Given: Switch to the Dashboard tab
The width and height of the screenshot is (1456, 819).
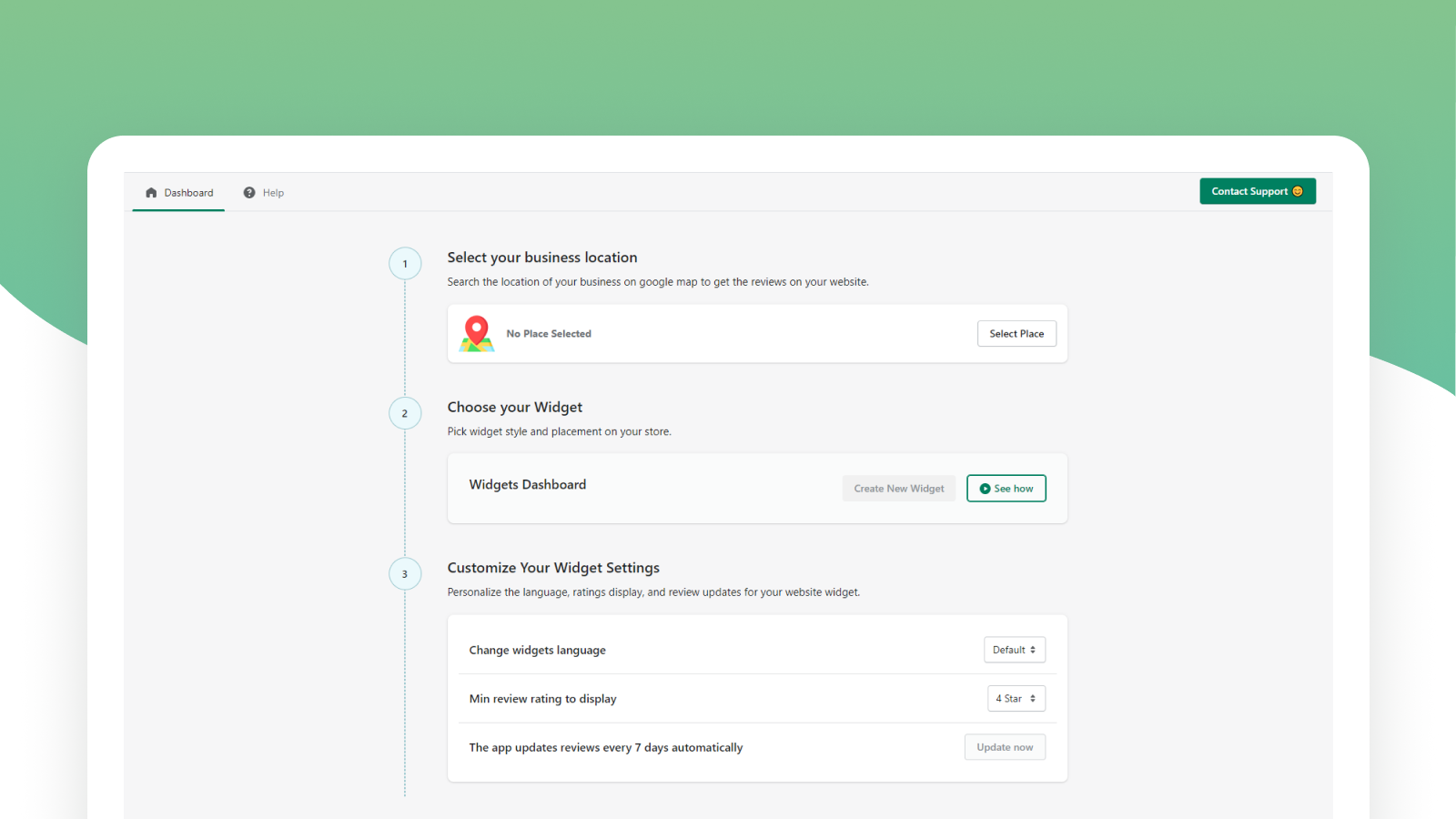Looking at the screenshot, I should coord(188,193).
